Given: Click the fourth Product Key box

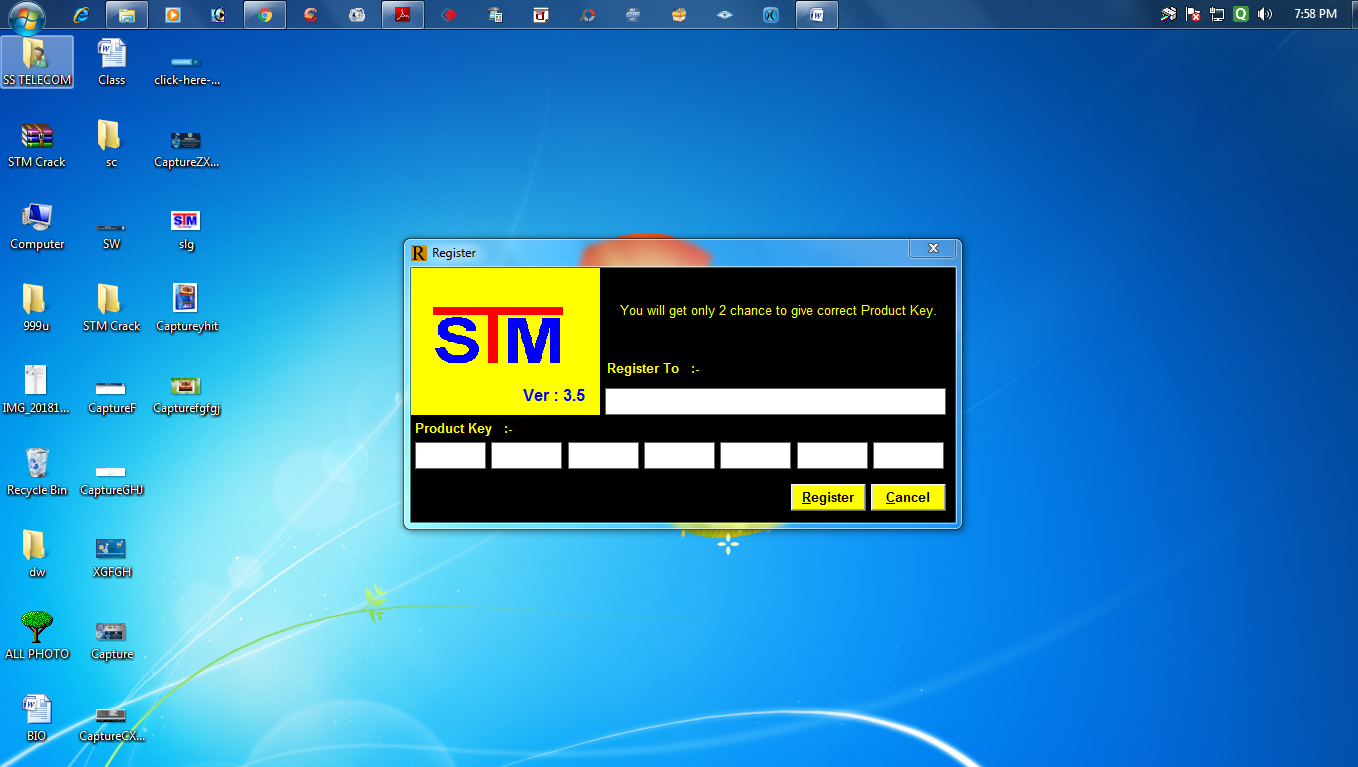Looking at the screenshot, I should [x=679, y=456].
